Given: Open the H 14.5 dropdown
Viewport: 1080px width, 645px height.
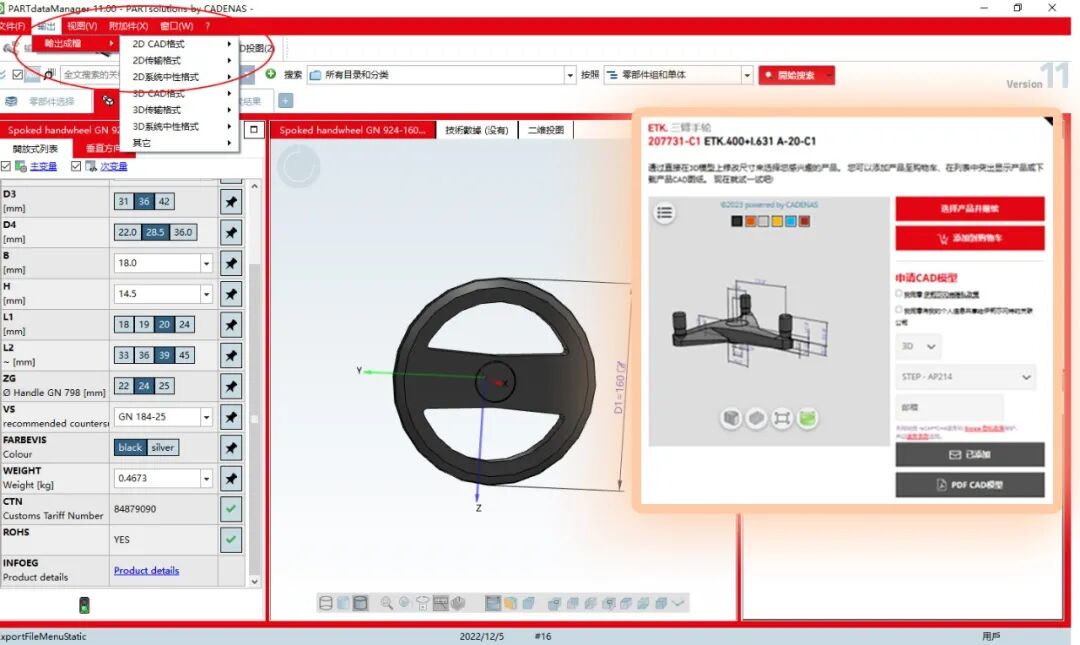Looking at the screenshot, I should (206, 294).
